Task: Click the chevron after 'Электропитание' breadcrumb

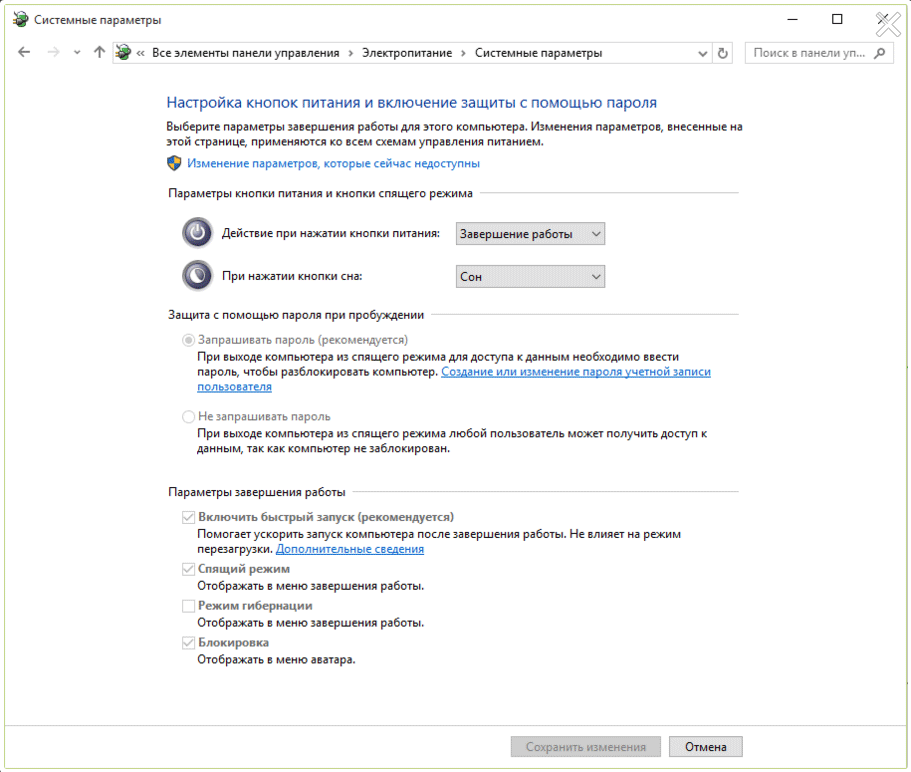Action: click(463, 53)
